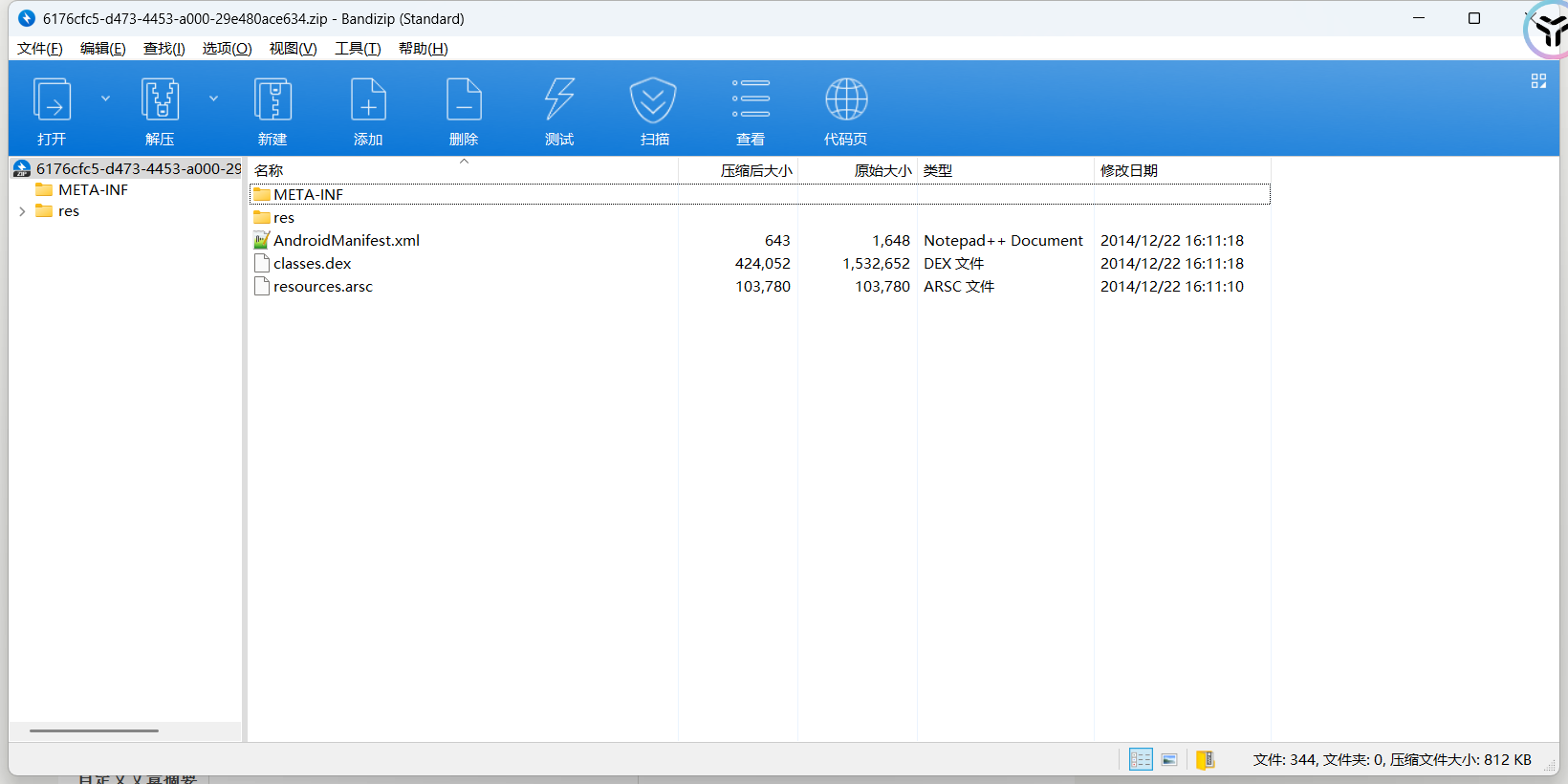Select the archive root node in tree
This screenshot has width=1568, height=784.
[x=126, y=168]
